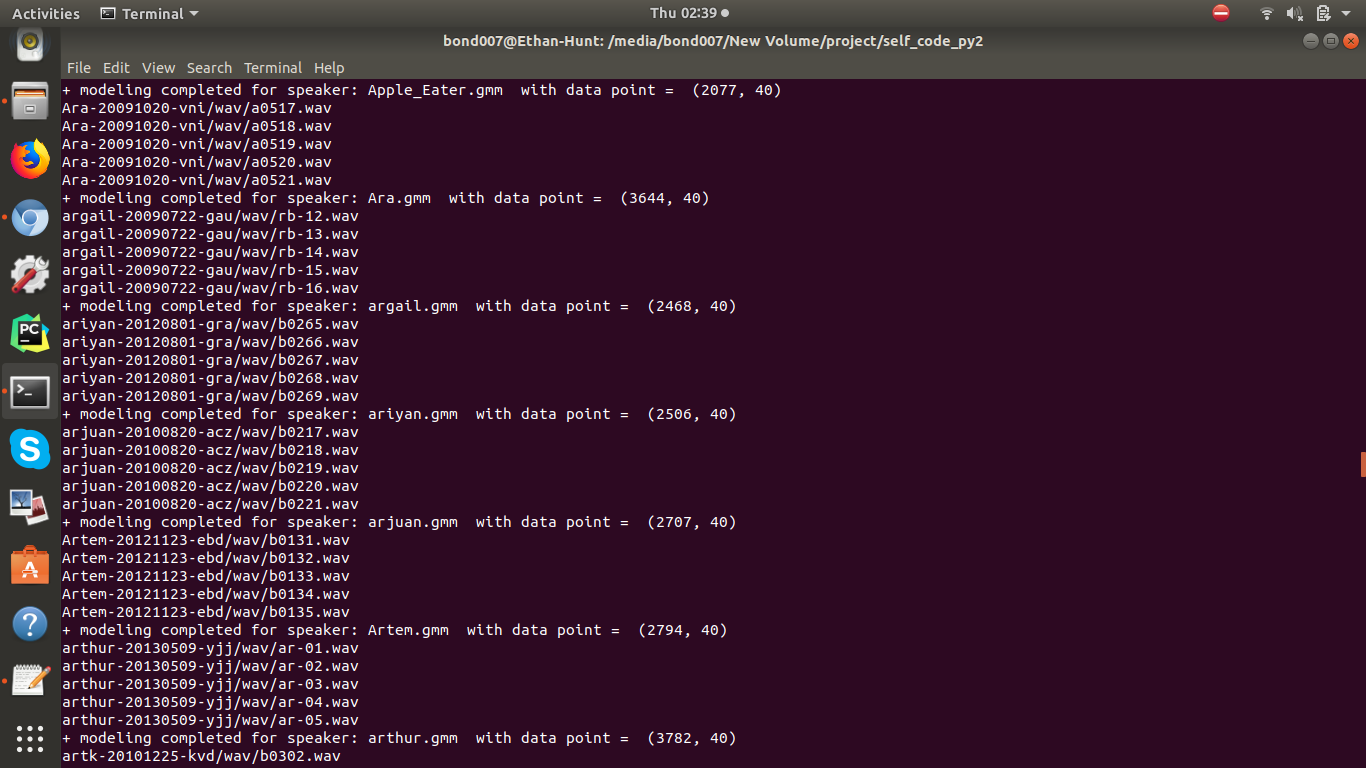This screenshot has height=768, width=1366.
Task: Open the Text Editor notepad icon
Action: tap(30, 681)
